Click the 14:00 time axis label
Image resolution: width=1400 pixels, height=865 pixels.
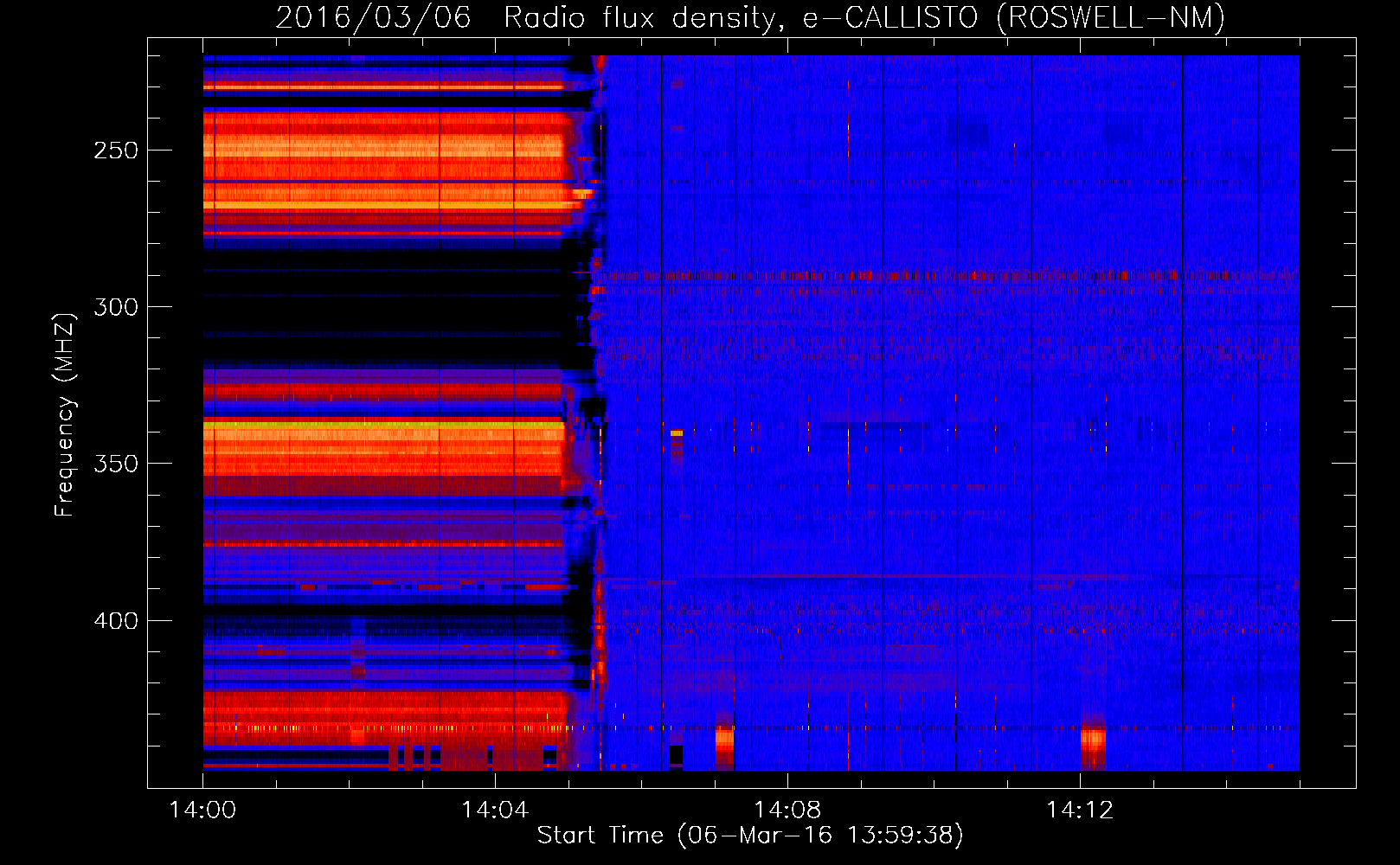coord(202,810)
